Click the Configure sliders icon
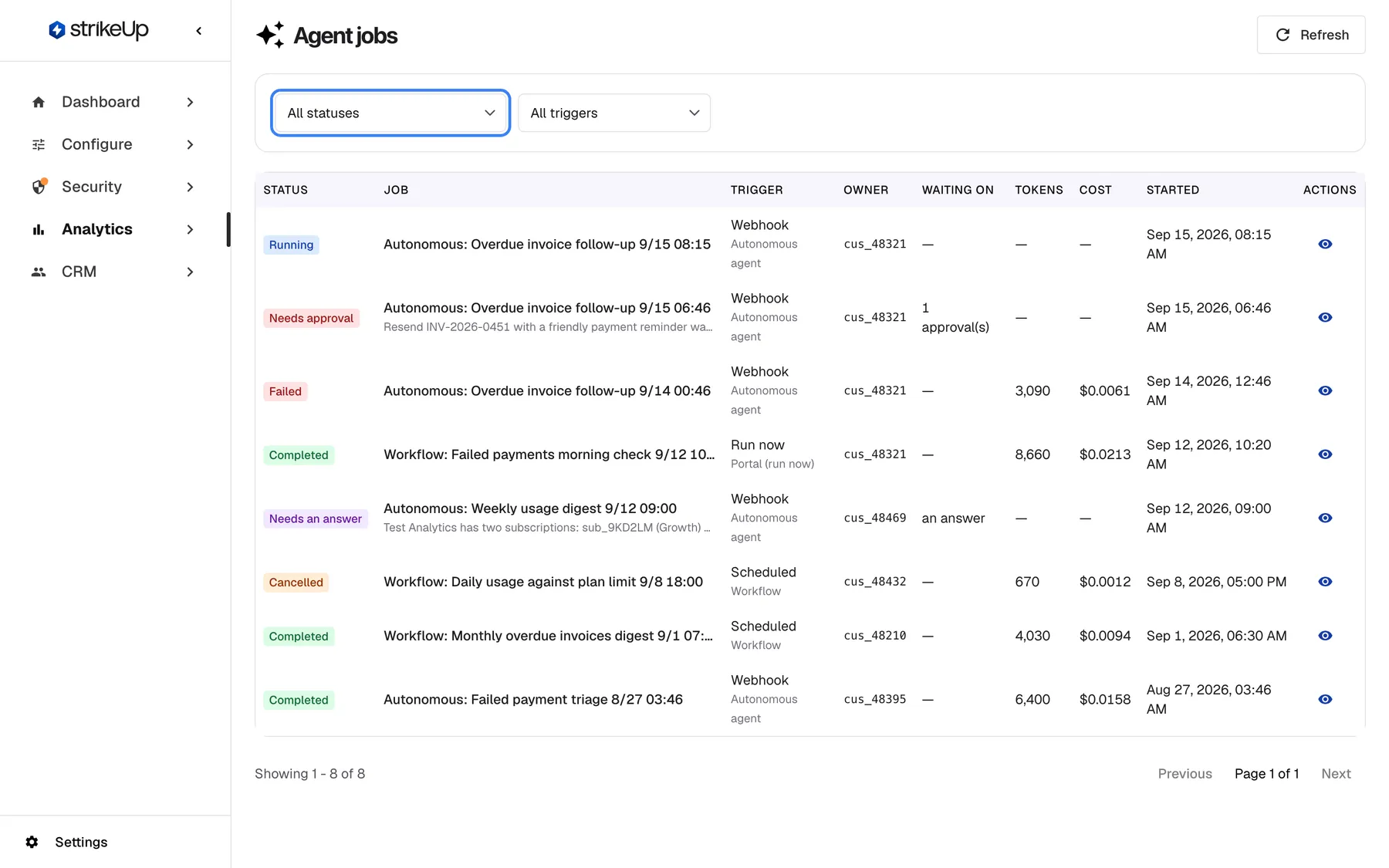This screenshot has width=1389, height=868. coord(39,145)
